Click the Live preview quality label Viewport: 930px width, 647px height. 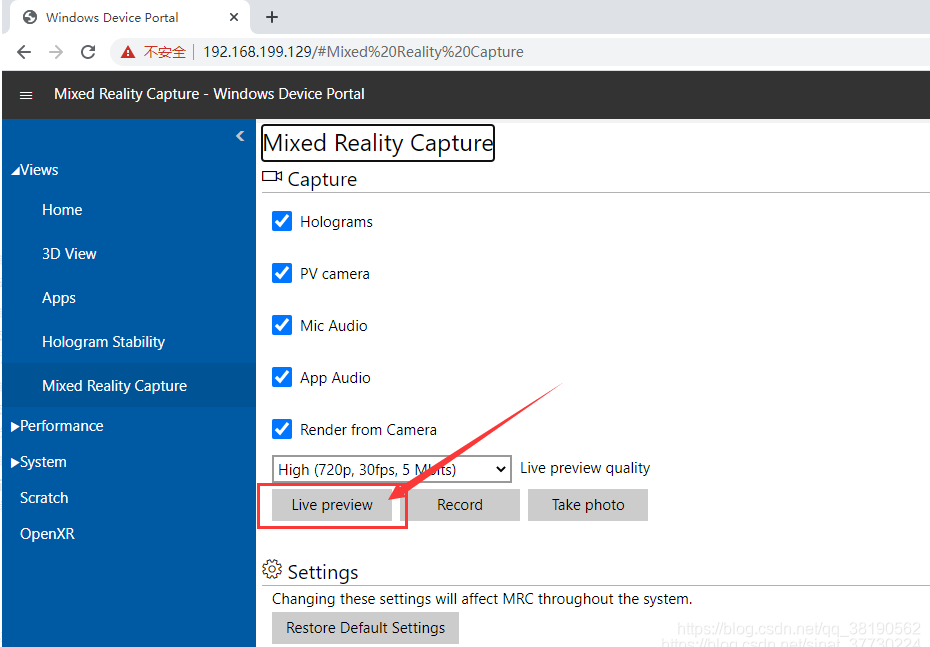click(x=585, y=468)
